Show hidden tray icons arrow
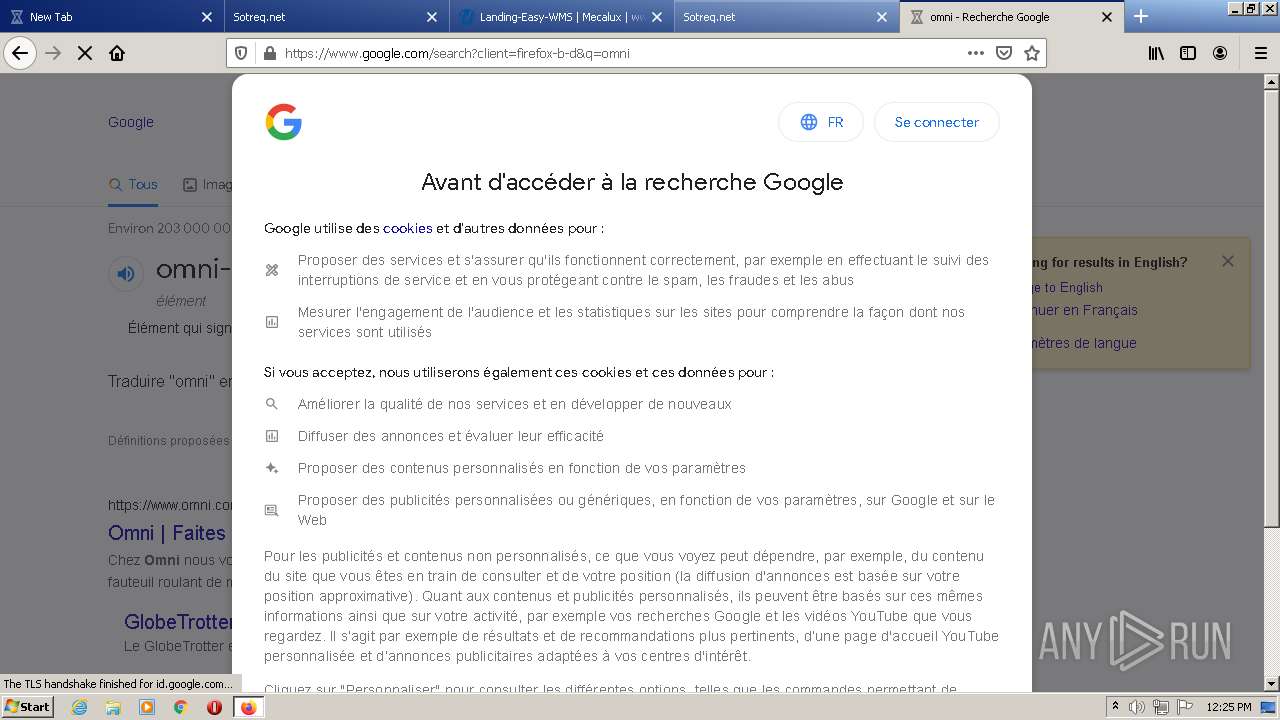The image size is (1280, 720). (x=1116, y=707)
